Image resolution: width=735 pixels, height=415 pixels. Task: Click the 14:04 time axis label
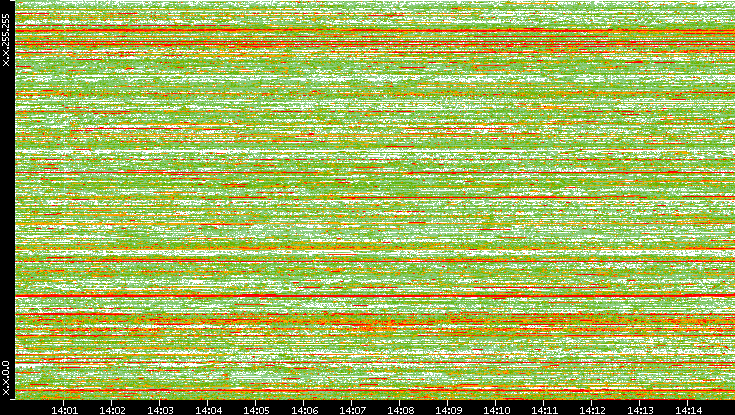(x=208, y=410)
